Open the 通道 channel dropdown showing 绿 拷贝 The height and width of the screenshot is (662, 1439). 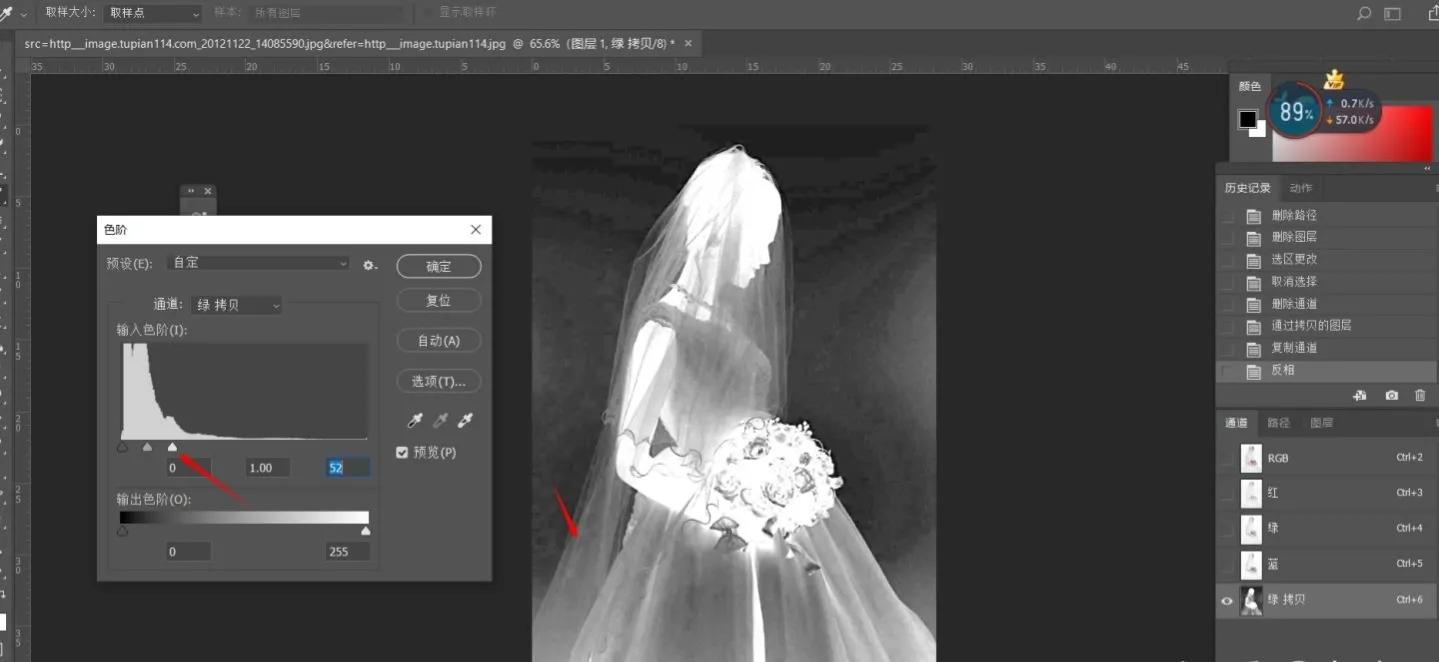coord(236,305)
